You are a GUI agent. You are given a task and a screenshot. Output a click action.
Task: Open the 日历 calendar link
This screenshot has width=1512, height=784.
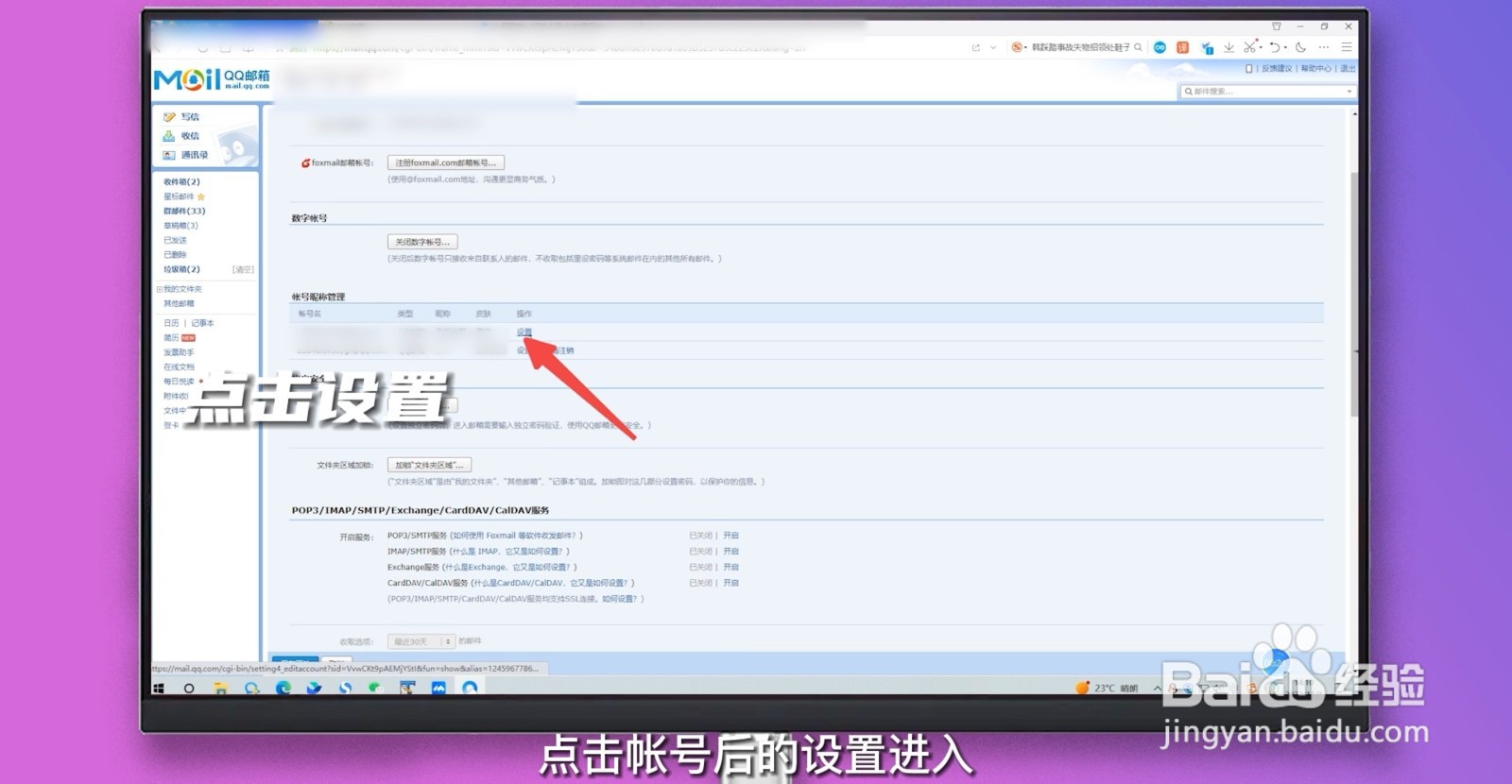pyautogui.click(x=171, y=323)
